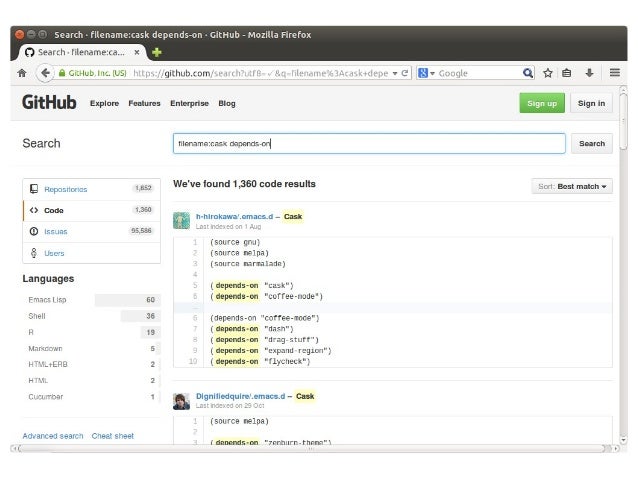Click the Search button beside the query
Viewport: 638px width, 479px height.
tap(592, 143)
